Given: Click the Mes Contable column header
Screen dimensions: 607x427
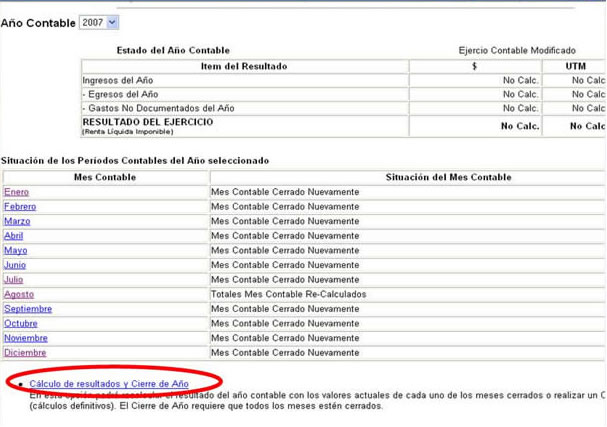Looking at the screenshot, I should coord(105,177).
